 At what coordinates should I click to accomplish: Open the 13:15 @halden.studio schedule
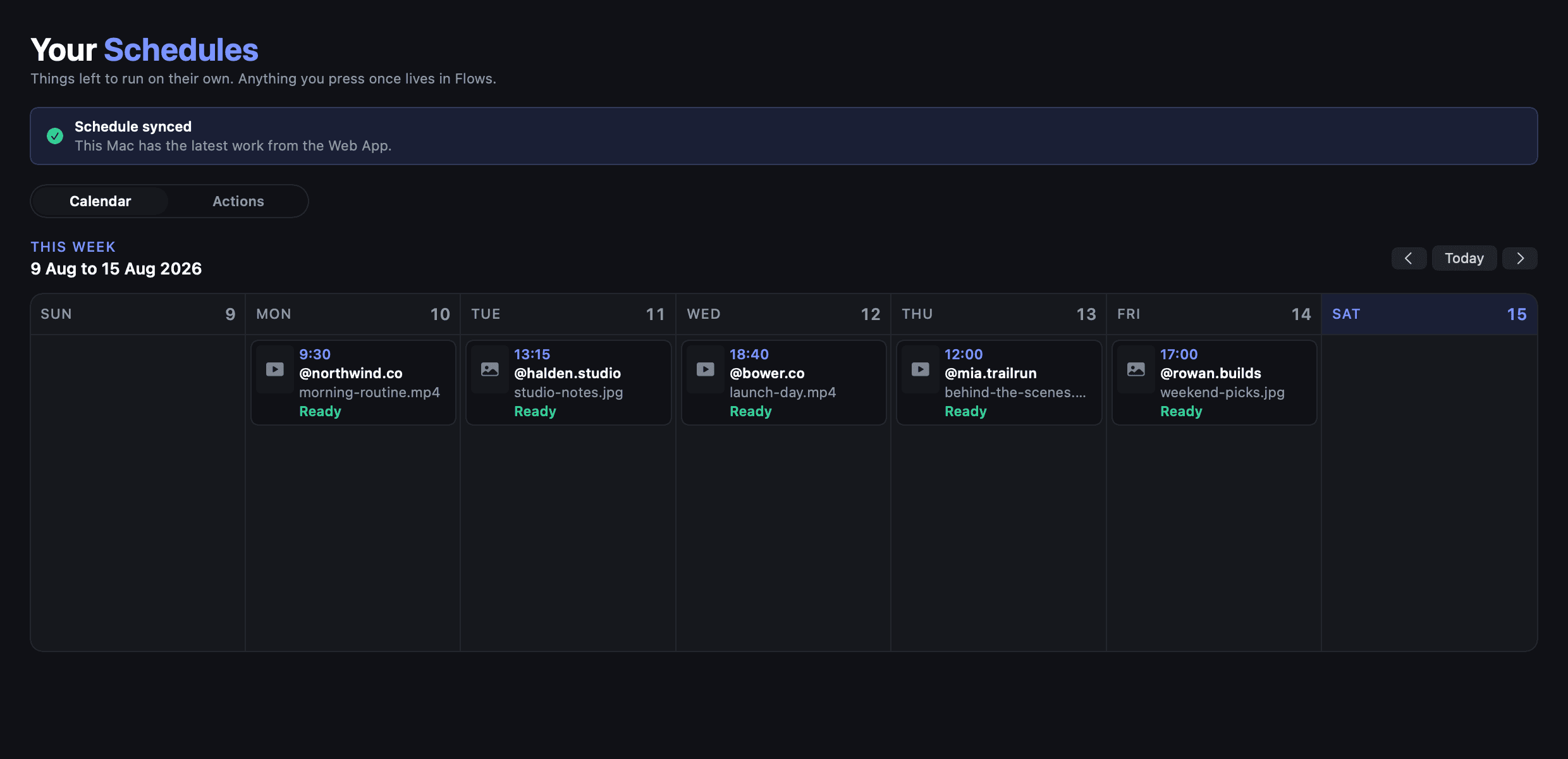point(568,383)
